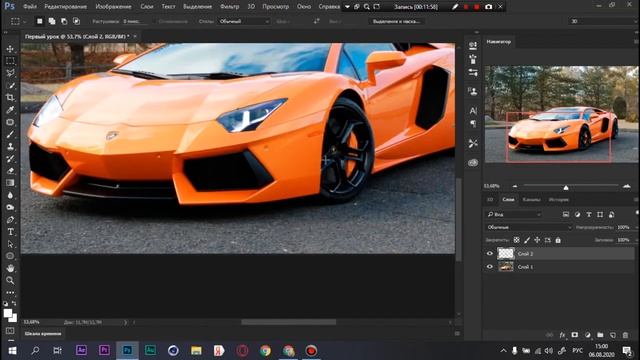
Task: Open the Окно menu
Action: [304, 7]
